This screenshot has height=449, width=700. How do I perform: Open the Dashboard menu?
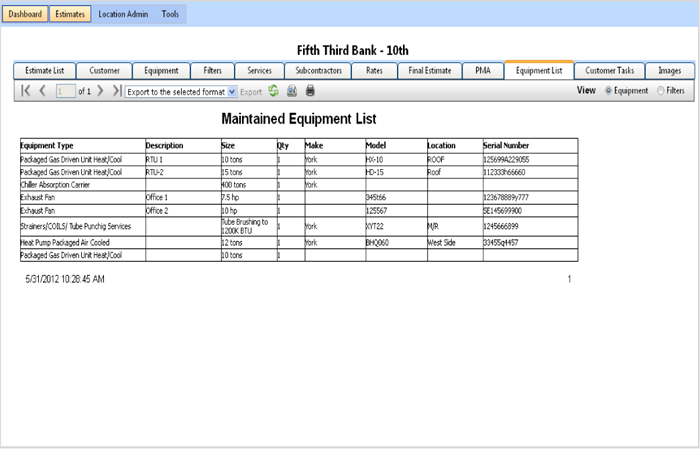(25, 14)
